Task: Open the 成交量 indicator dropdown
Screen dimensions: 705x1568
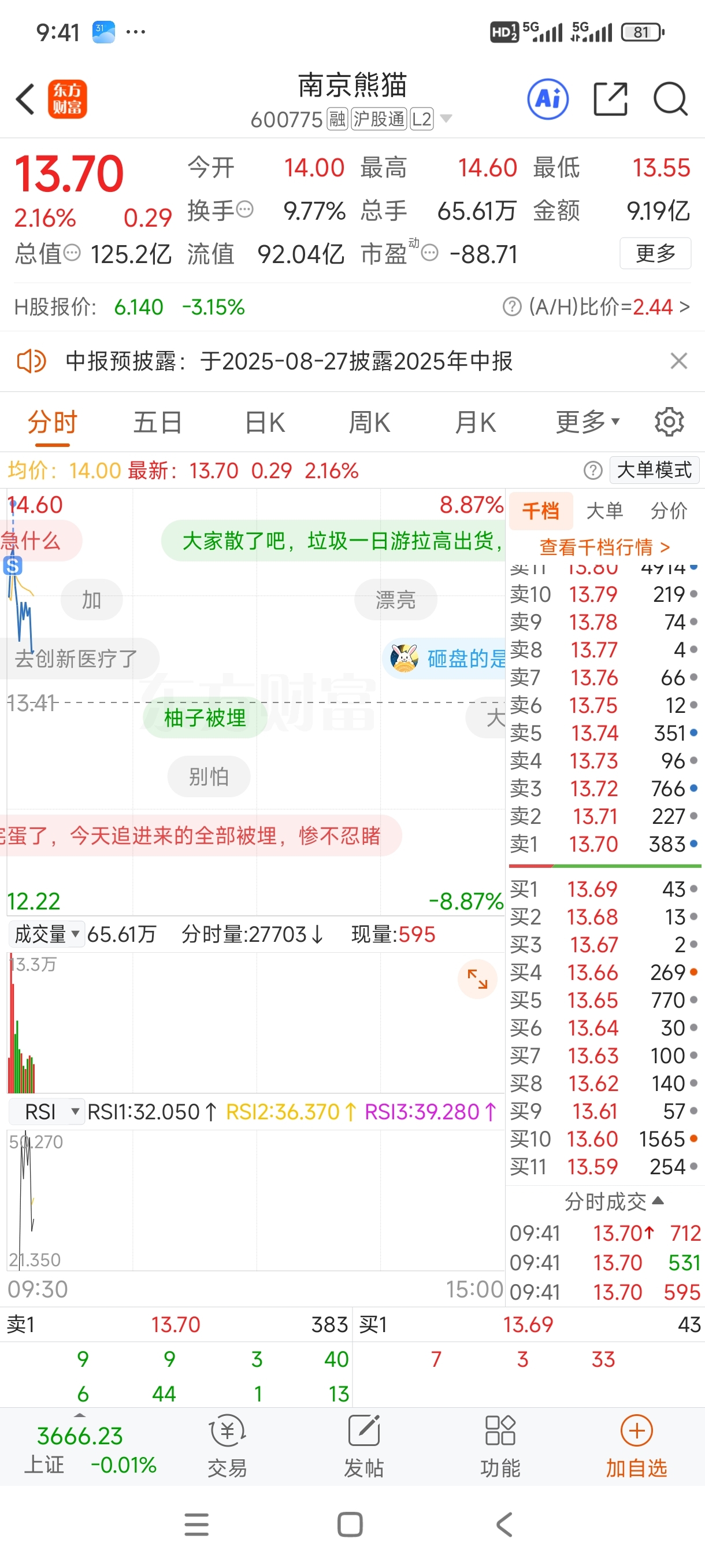Action: pos(46,934)
